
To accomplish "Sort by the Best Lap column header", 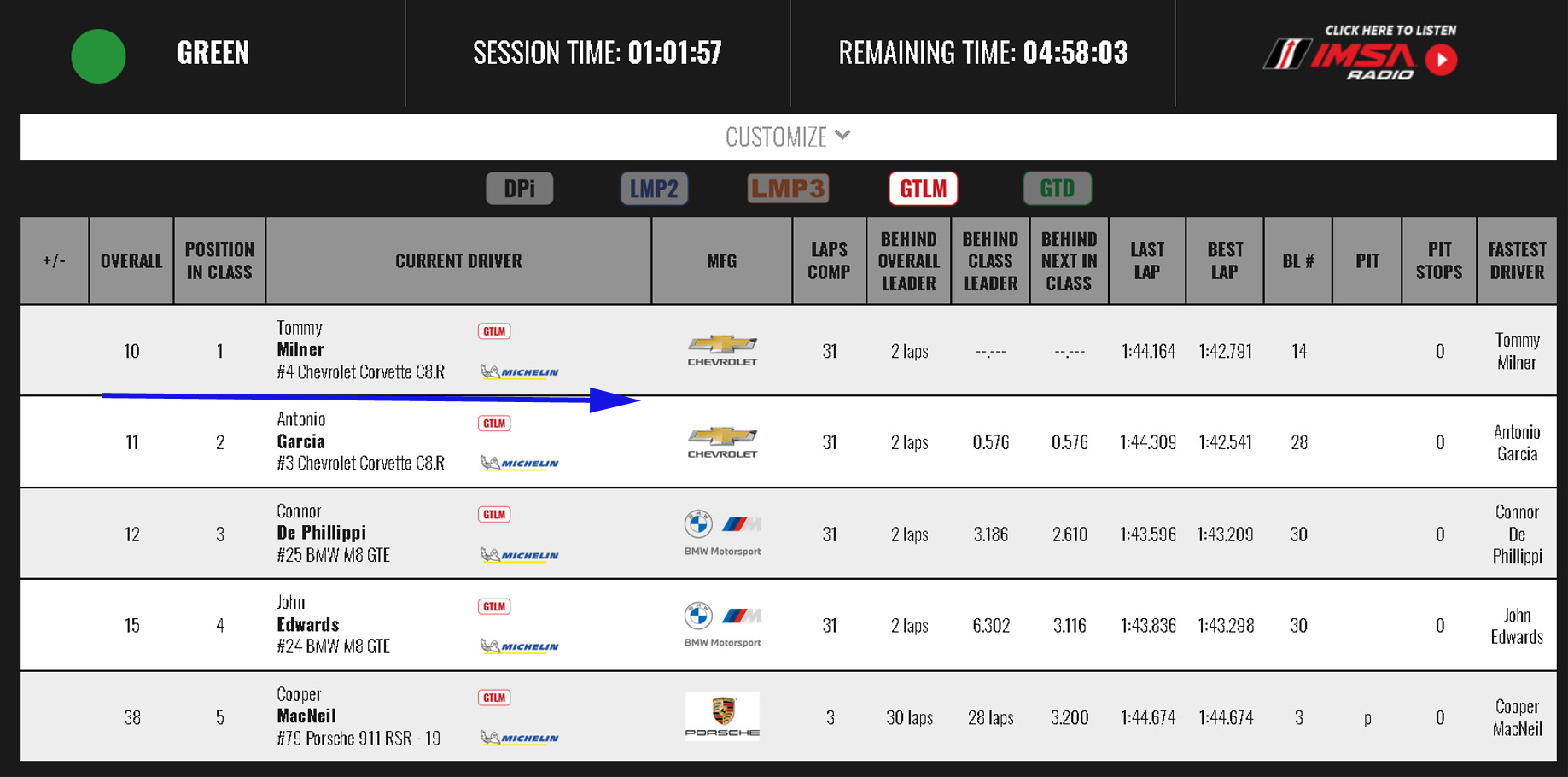I will 1224,260.
